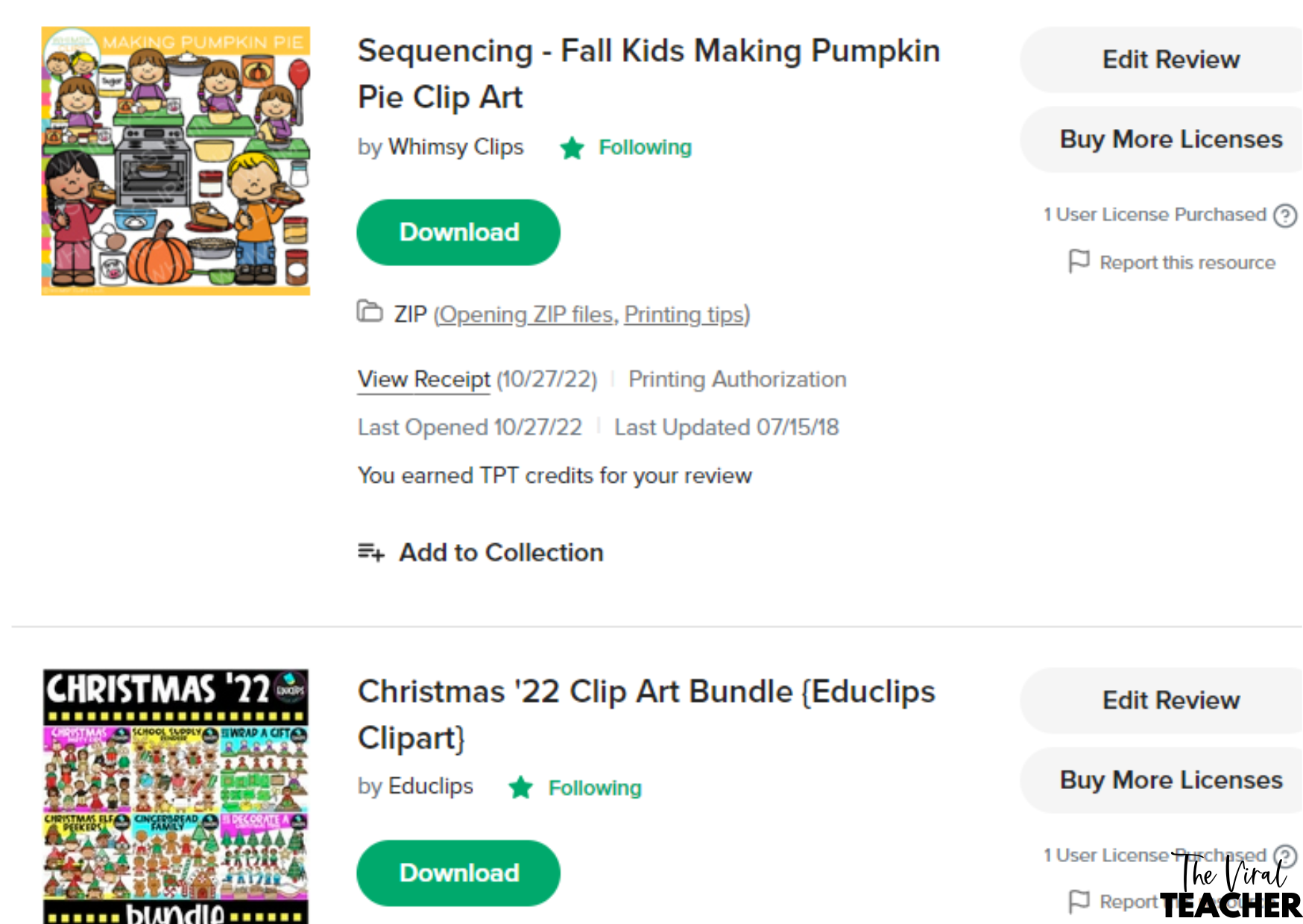The width and height of the screenshot is (1303, 924).
Task: Open the Whimsy Clips seller page
Action: coord(455,148)
